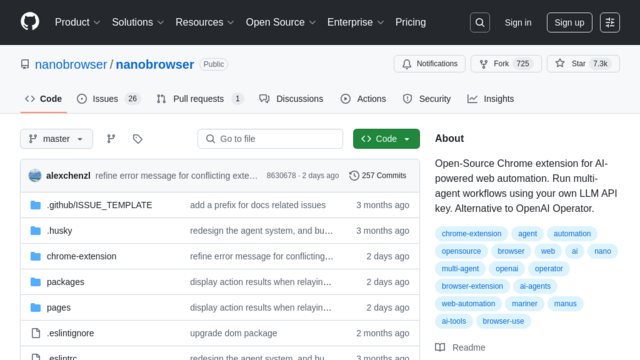View branches via the branch icon

click(111, 139)
